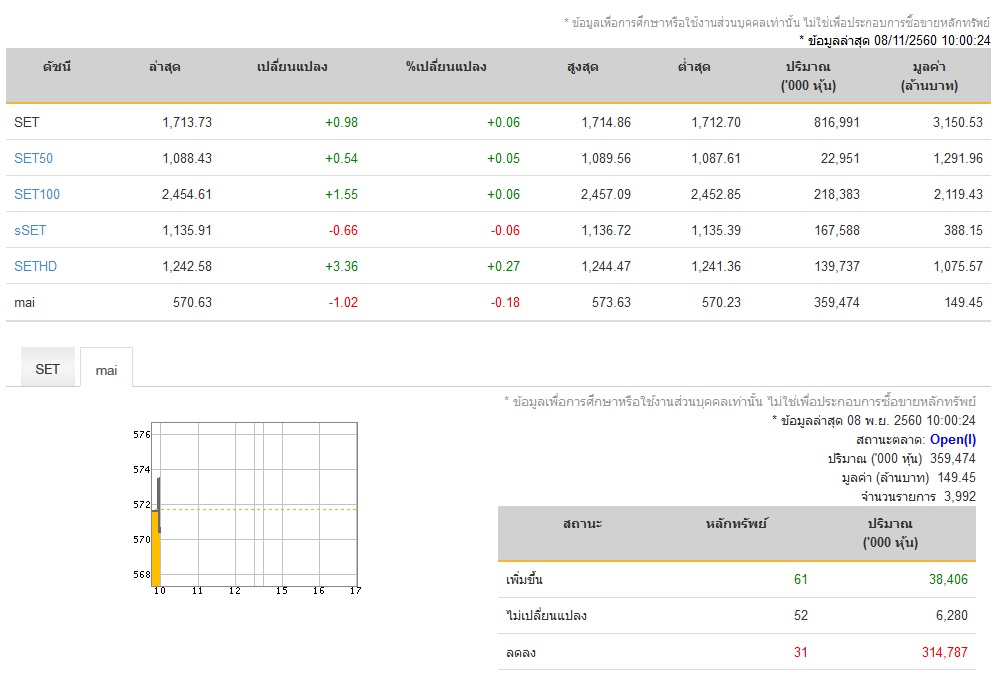Click the ดัชนี column header
Image resolution: width=1001 pixels, height=680 pixels.
point(57,67)
